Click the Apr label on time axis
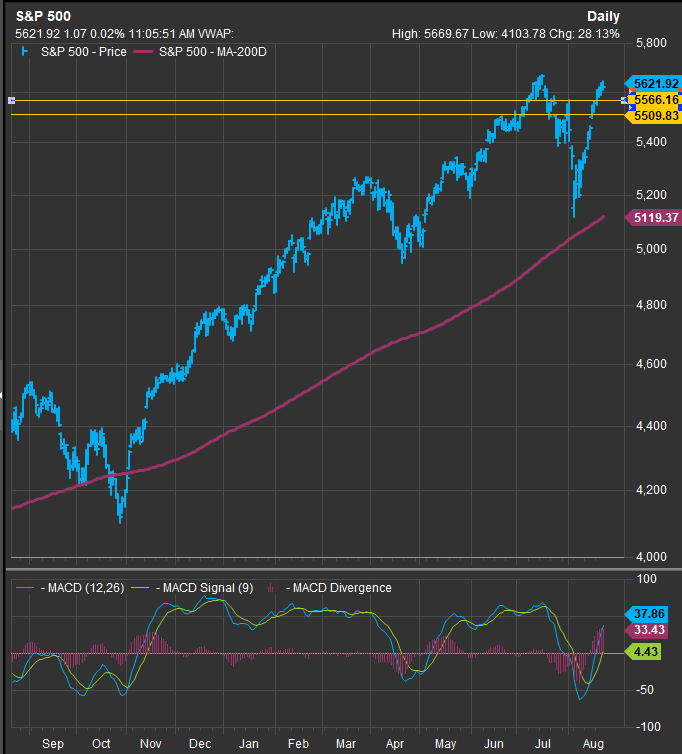 tap(395, 744)
